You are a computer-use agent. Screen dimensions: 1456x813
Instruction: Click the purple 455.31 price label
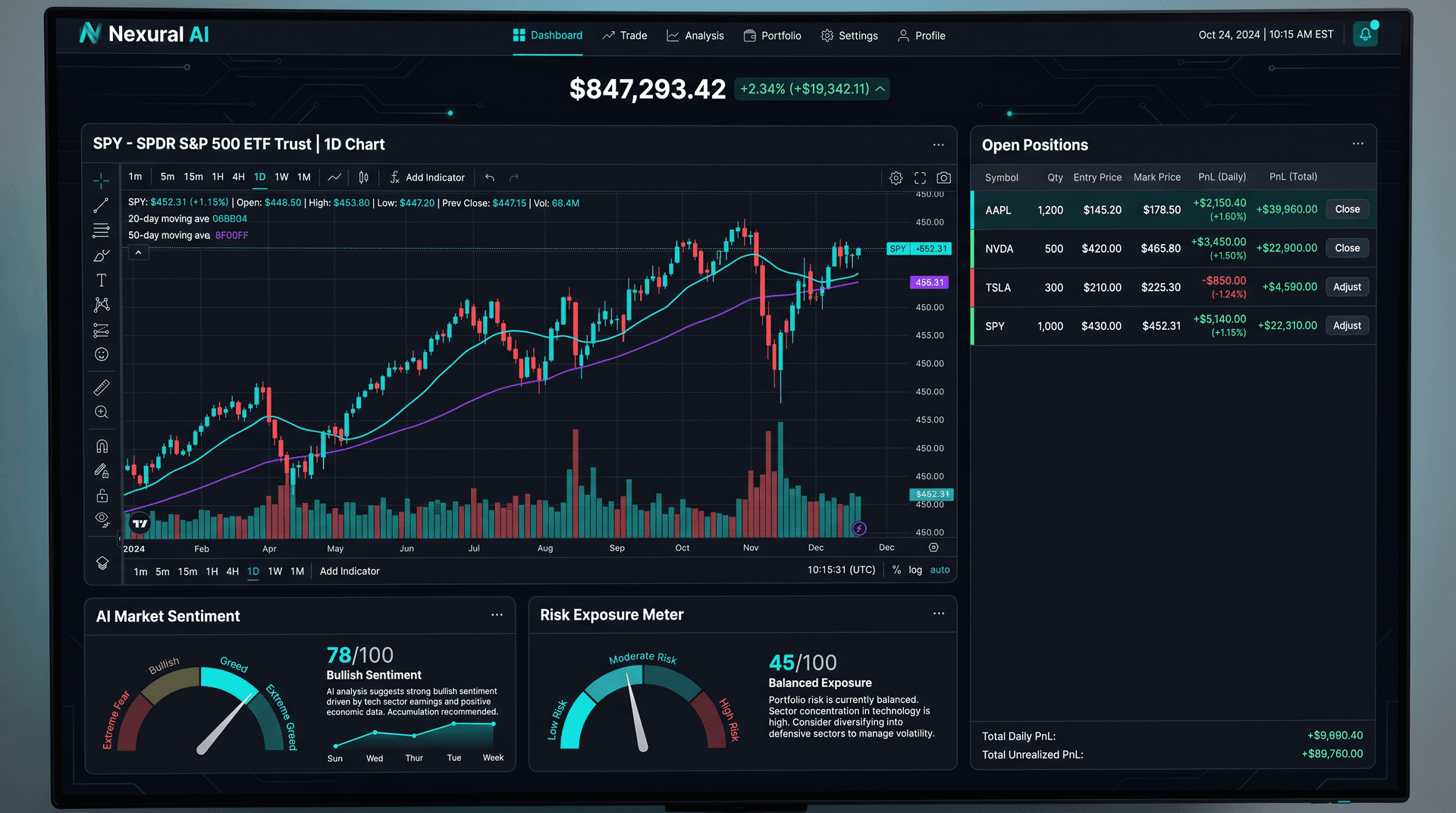pyautogui.click(x=929, y=282)
